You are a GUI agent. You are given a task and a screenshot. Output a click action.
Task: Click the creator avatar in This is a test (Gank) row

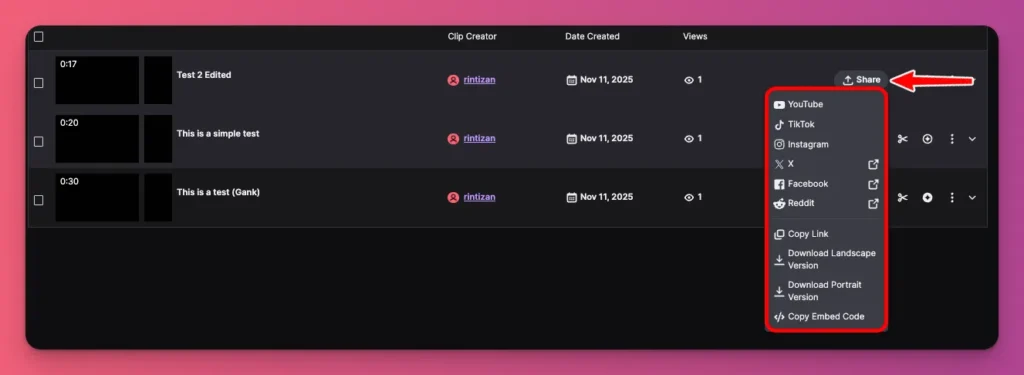[x=453, y=197]
